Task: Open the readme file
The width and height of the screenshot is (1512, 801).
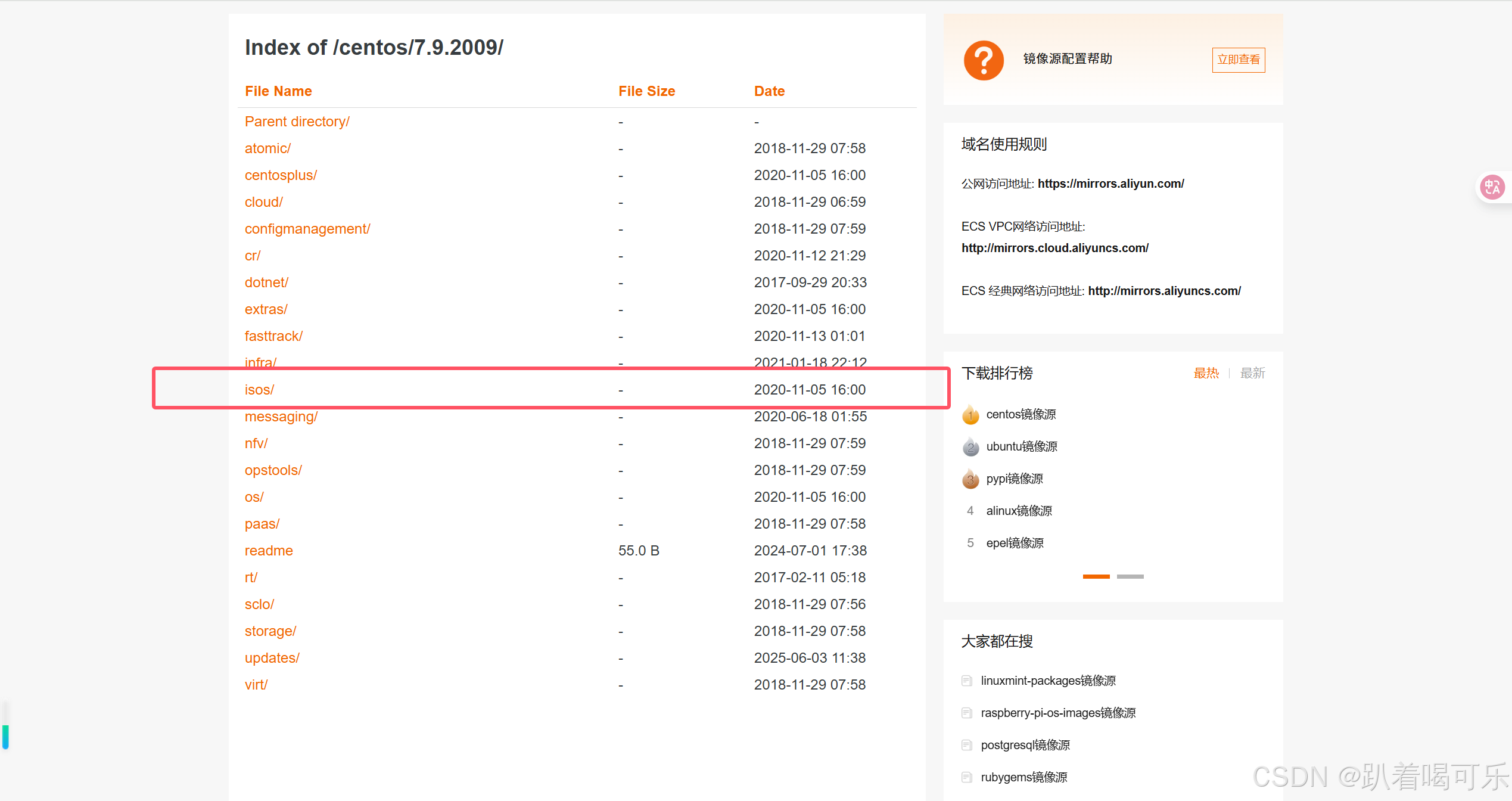Action: pos(269,551)
